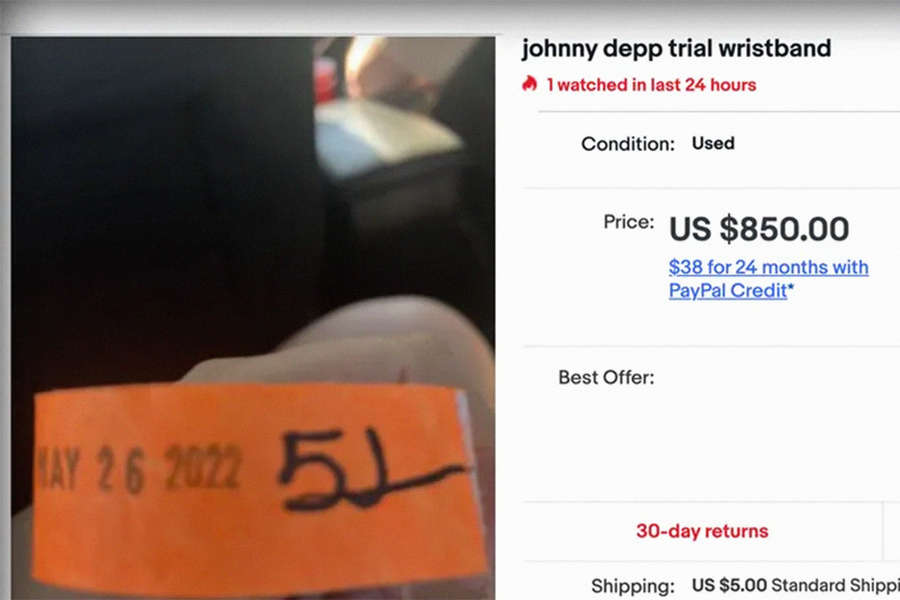Click the red flame watched icon
Viewport: 900px width, 600px height.
click(x=529, y=84)
